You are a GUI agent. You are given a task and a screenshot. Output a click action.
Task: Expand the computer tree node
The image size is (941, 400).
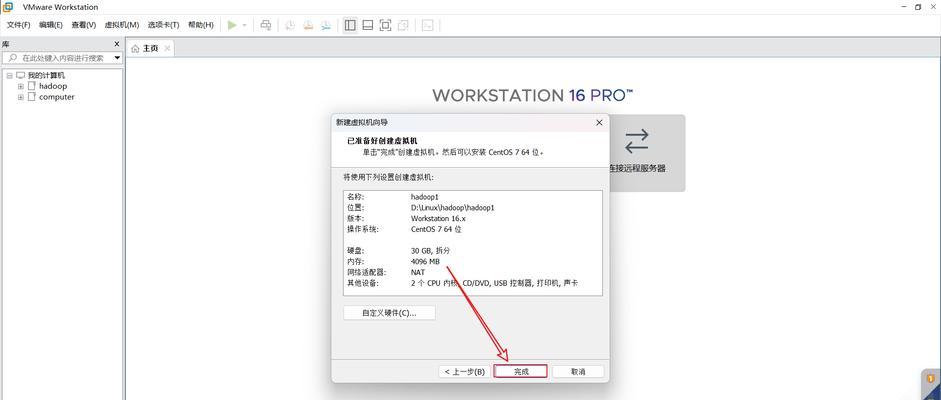coord(20,97)
